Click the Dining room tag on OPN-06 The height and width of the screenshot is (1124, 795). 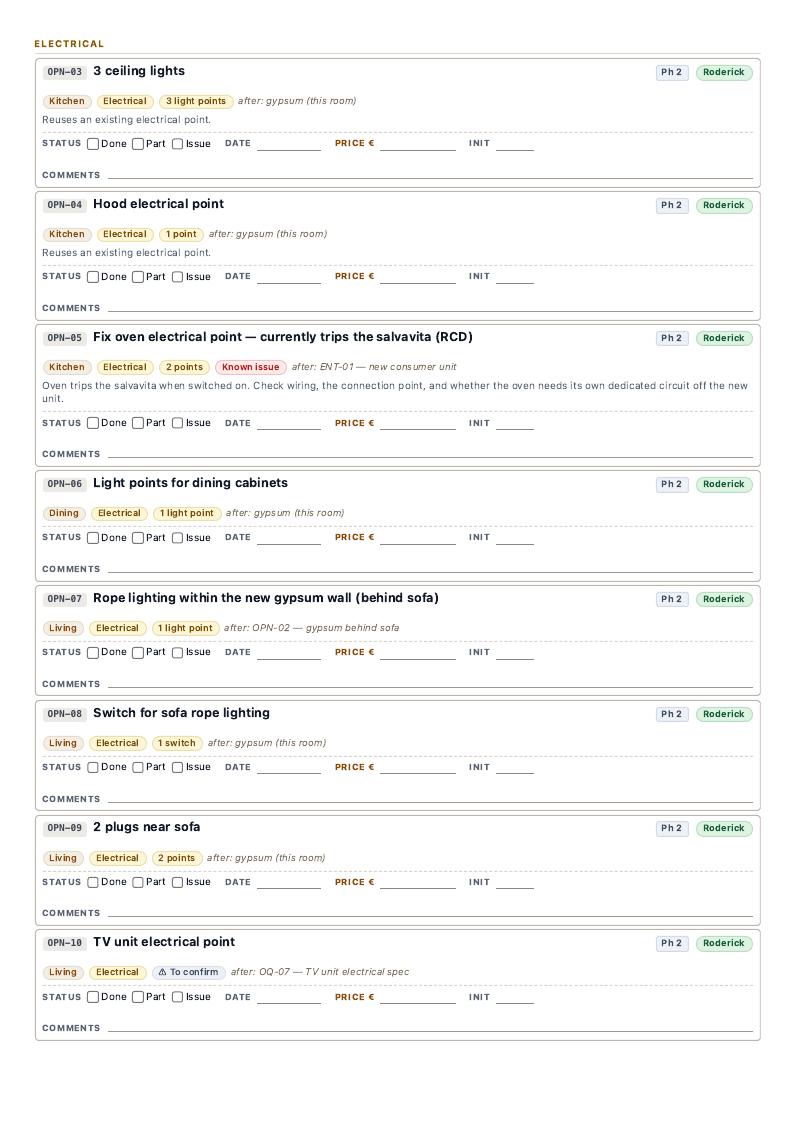coord(64,513)
